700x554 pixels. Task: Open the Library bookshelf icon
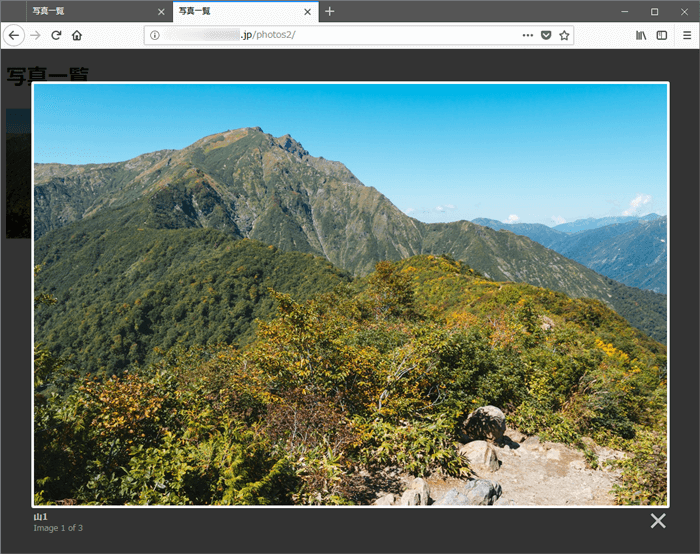[641, 35]
